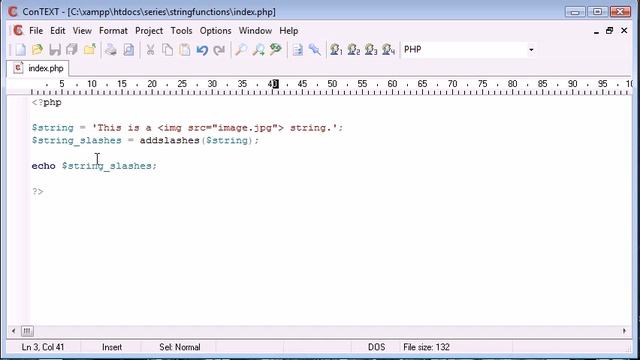
Task: Open the Help menu
Action: pos(289,31)
